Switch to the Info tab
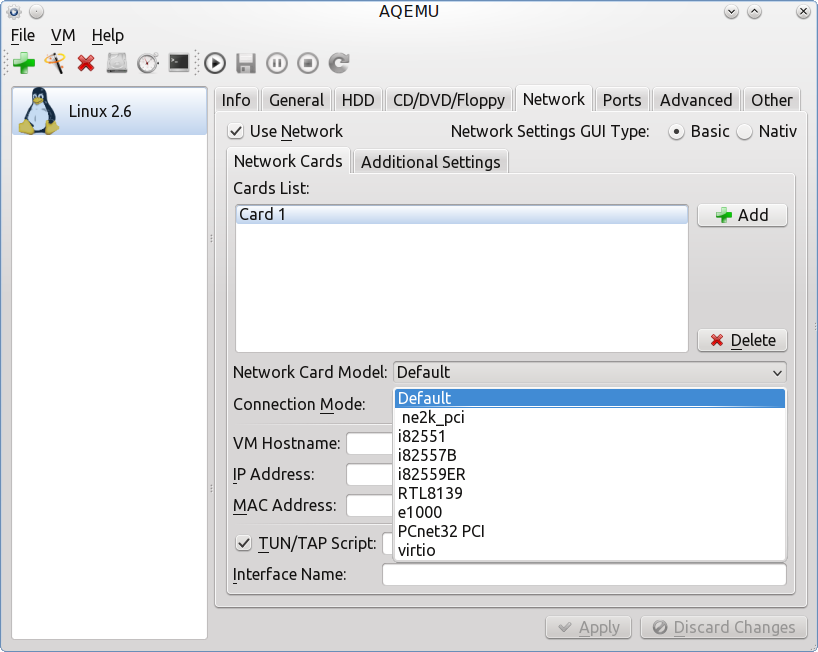The height and width of the screenshot is (652, 818). (236, 100)
